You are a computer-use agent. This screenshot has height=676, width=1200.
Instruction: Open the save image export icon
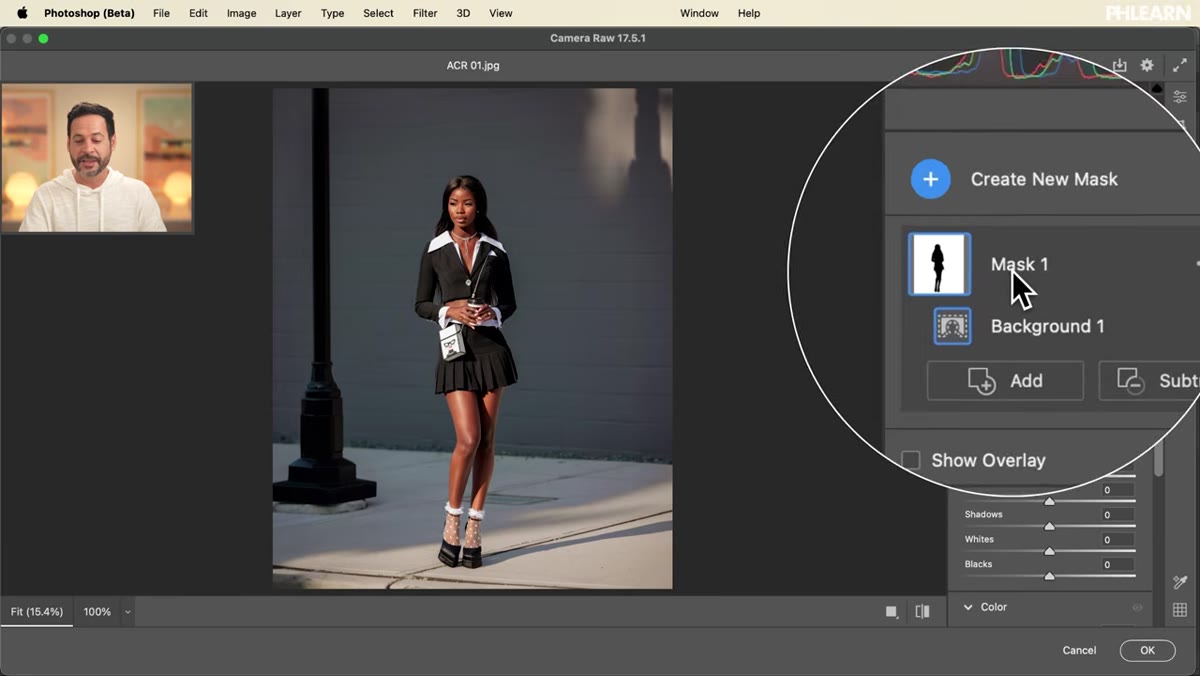point(1119,65)
